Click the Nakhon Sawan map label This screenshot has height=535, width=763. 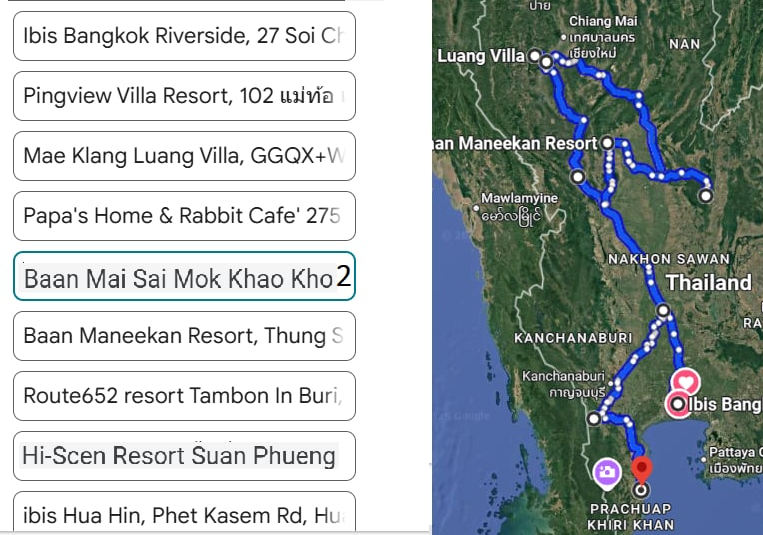coord(654,259)
